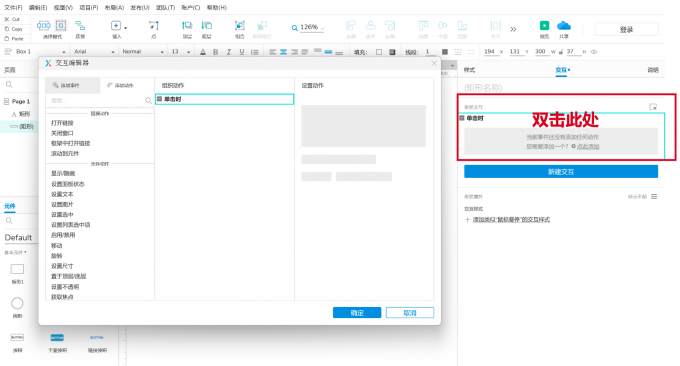The image size is (680, 366).
Task: Open the 帮助(H) menu
Action: tap(216, 7)
